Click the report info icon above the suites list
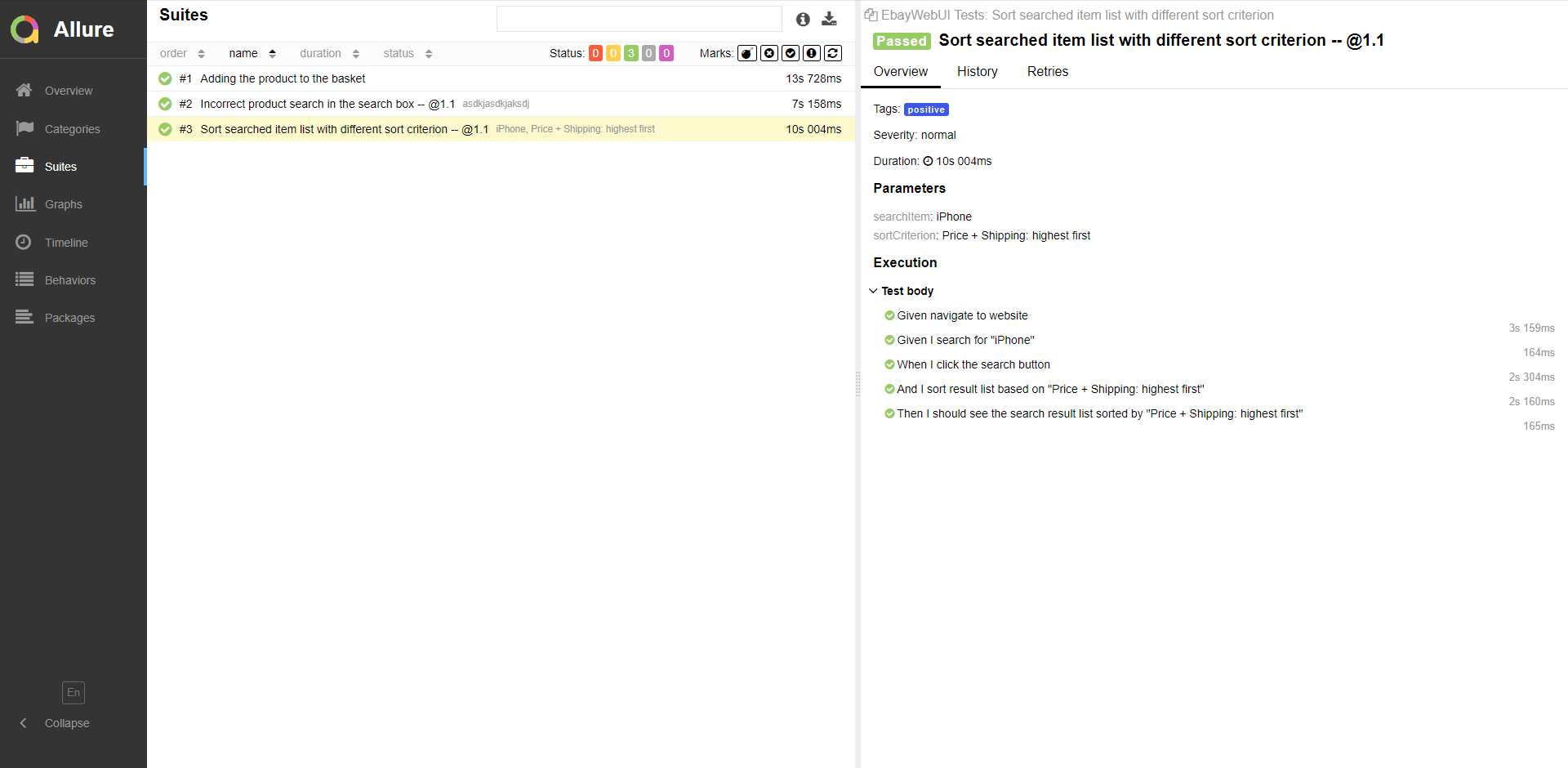Screen dimensions: 1568x768 [802, 19]
